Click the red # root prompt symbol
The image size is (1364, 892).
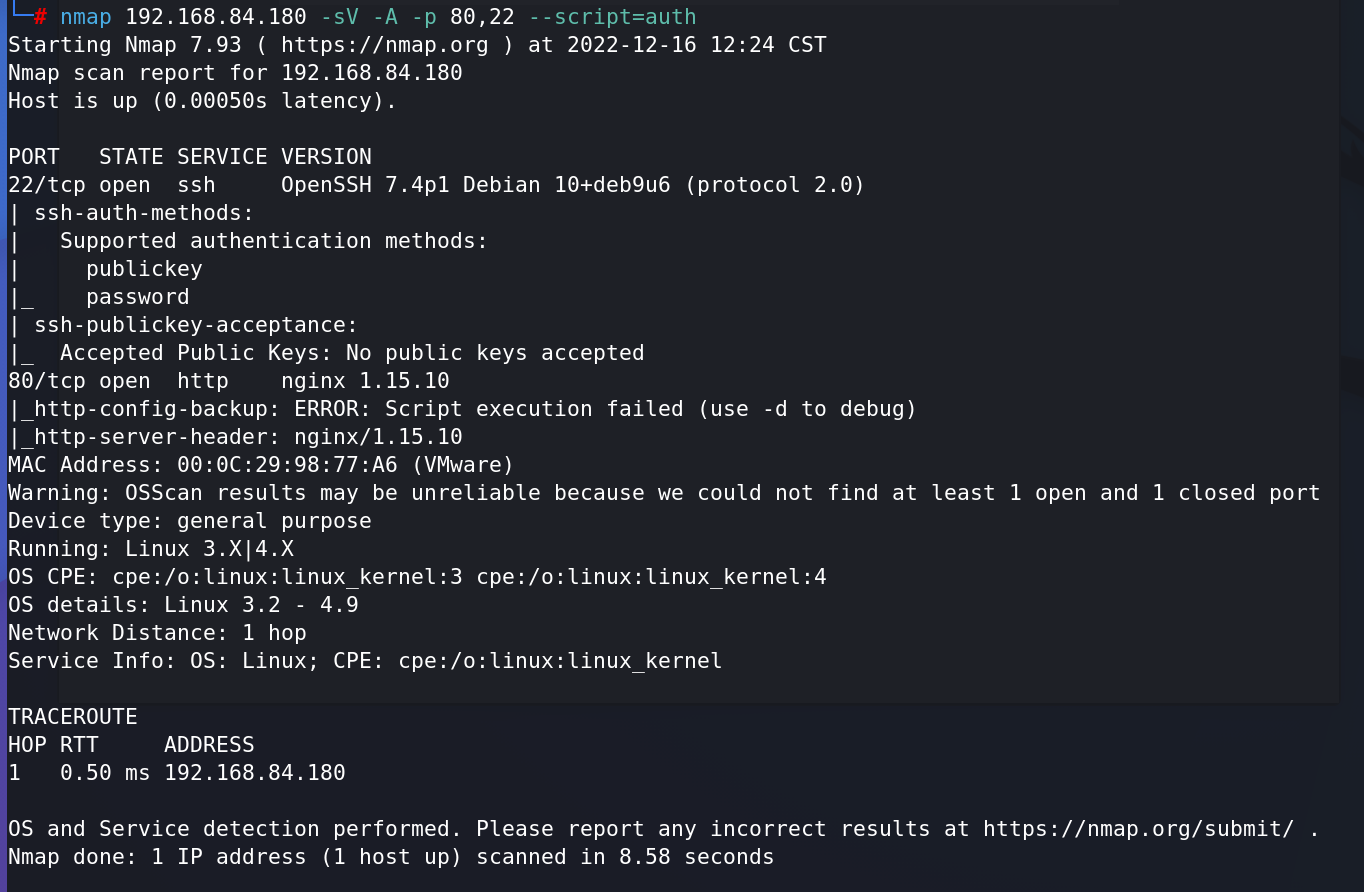[x=40, y=17]
